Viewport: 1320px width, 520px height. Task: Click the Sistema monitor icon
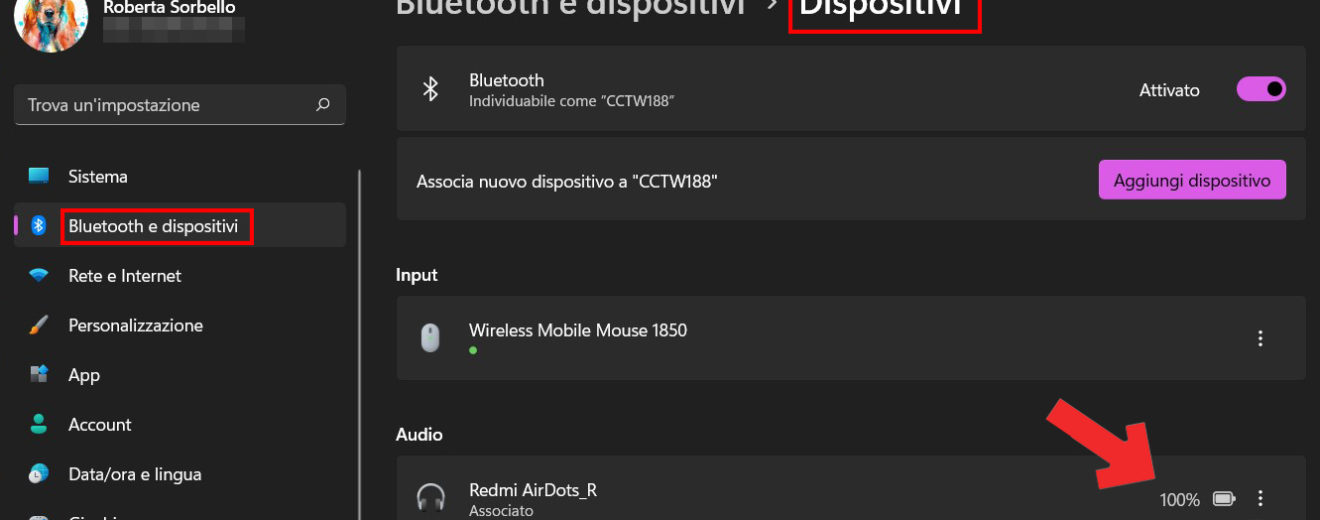[39, 176]
